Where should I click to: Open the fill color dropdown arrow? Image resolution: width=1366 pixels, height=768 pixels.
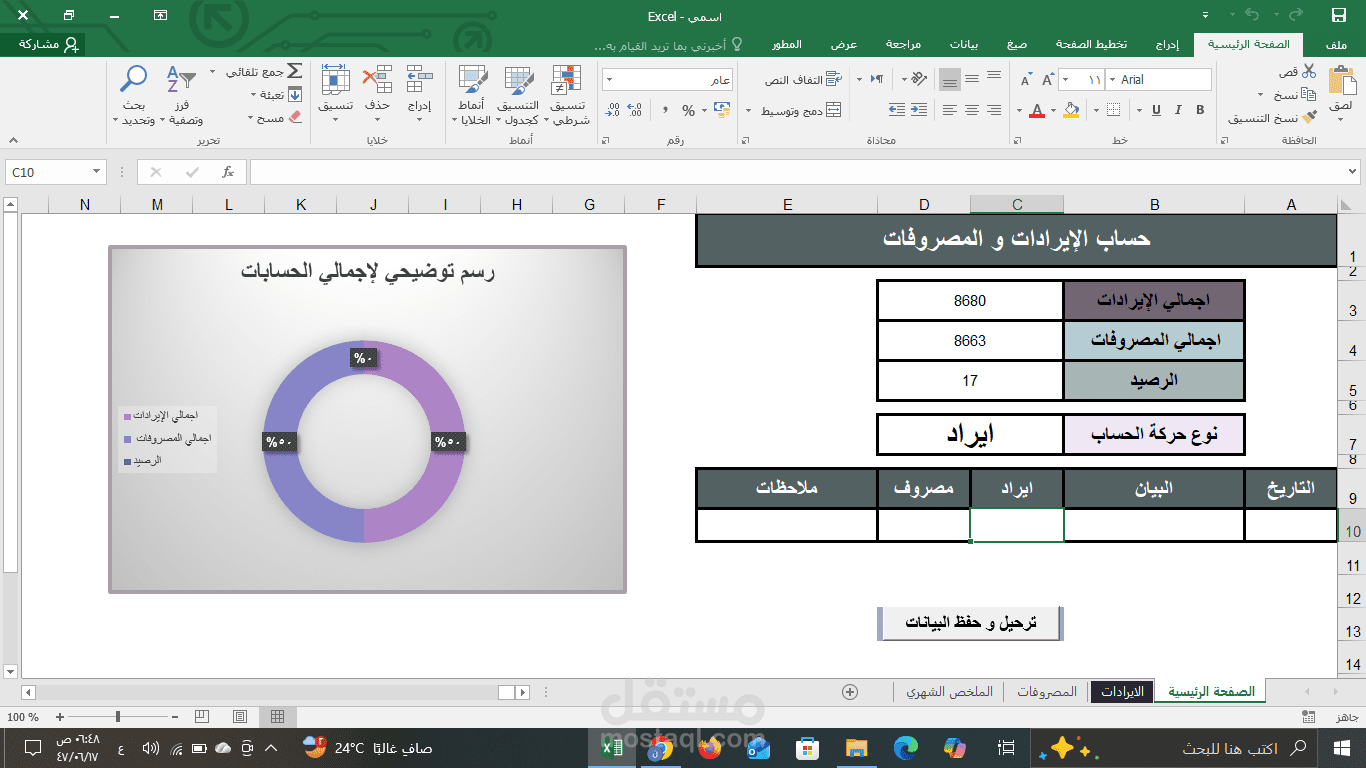click(1055, 110)
